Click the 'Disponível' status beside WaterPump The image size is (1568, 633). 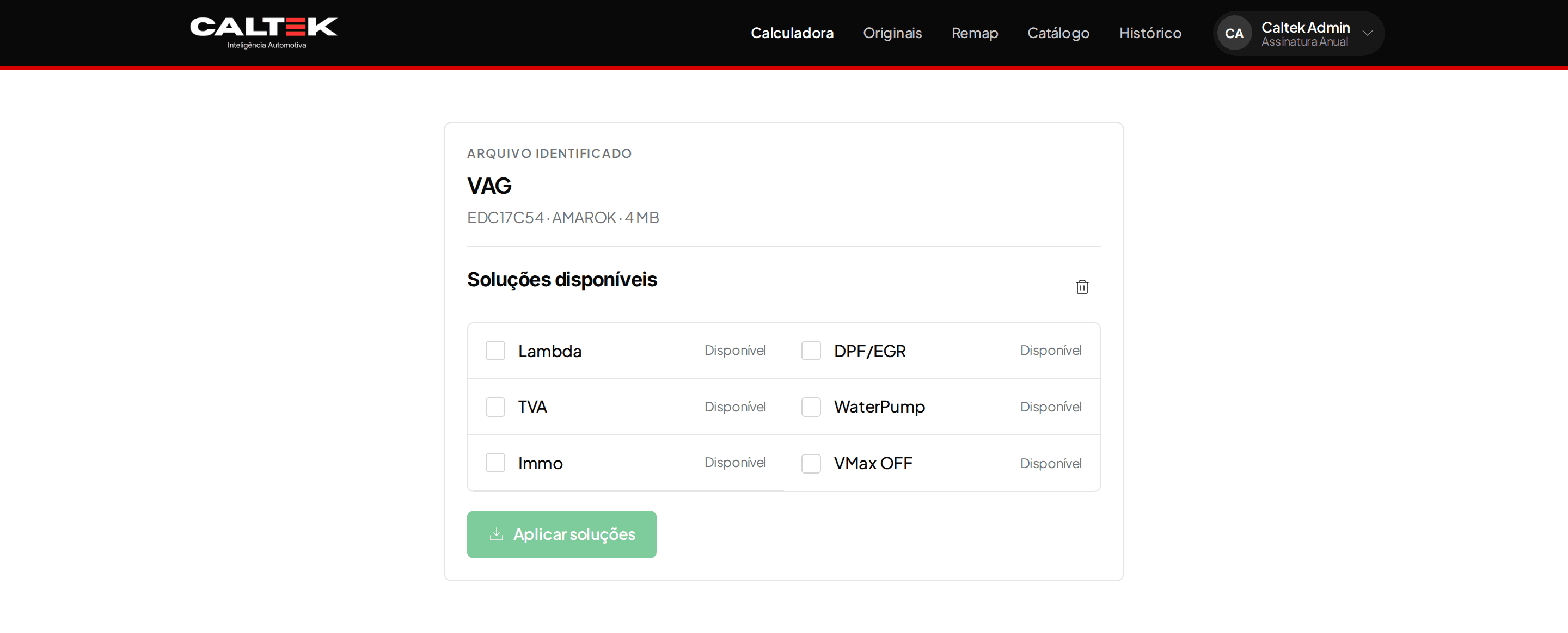point(1051,407)
